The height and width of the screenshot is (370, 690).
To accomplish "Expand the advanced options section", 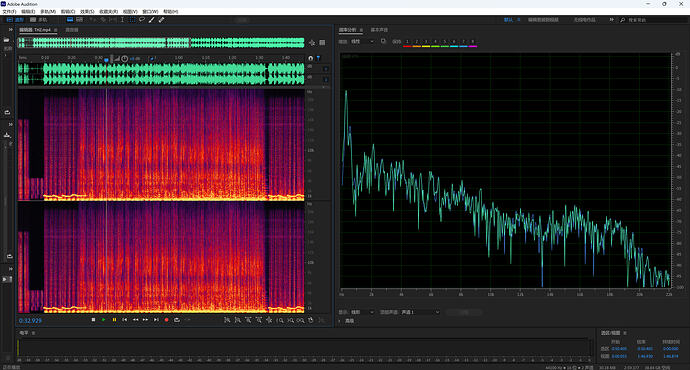I will pos(340,321).
